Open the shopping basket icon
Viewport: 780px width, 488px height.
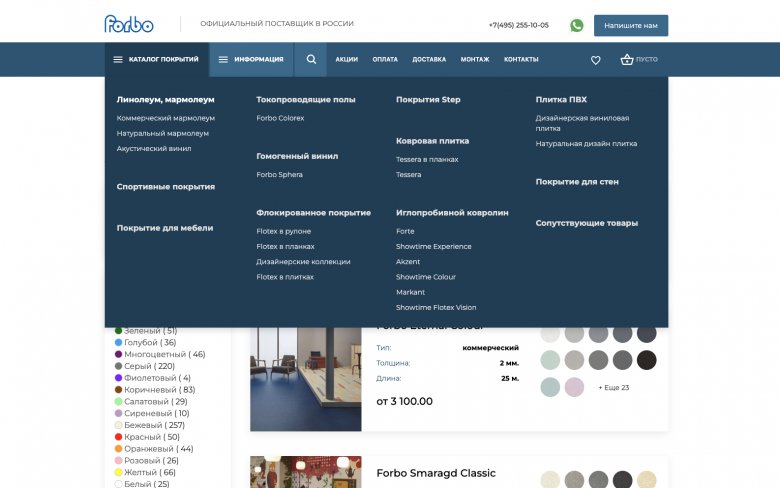(x=627, y=59)
